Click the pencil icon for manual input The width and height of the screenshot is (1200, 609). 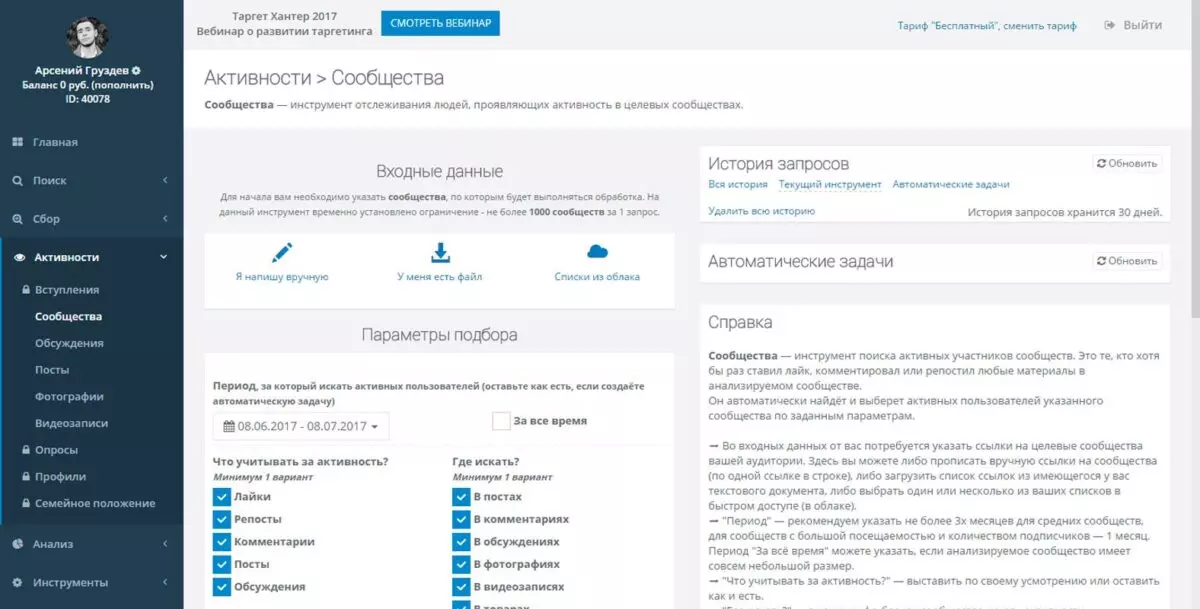(x=282, y=251)
